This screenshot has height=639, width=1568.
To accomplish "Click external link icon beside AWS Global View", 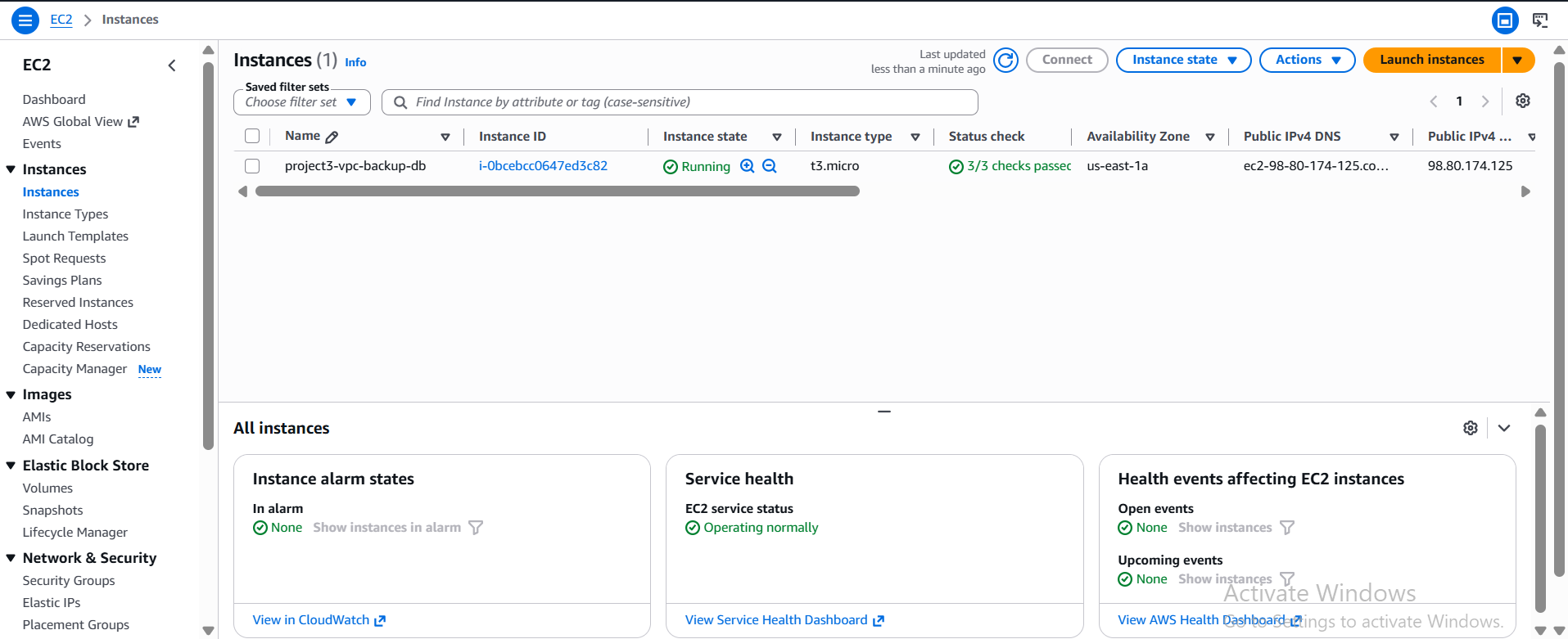I will [x=133, y=122].
